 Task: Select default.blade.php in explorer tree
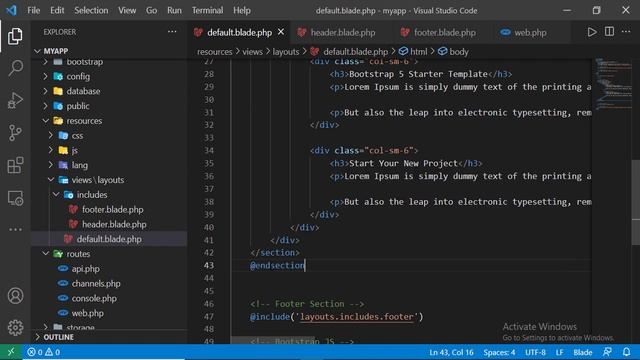pos(109,239)
